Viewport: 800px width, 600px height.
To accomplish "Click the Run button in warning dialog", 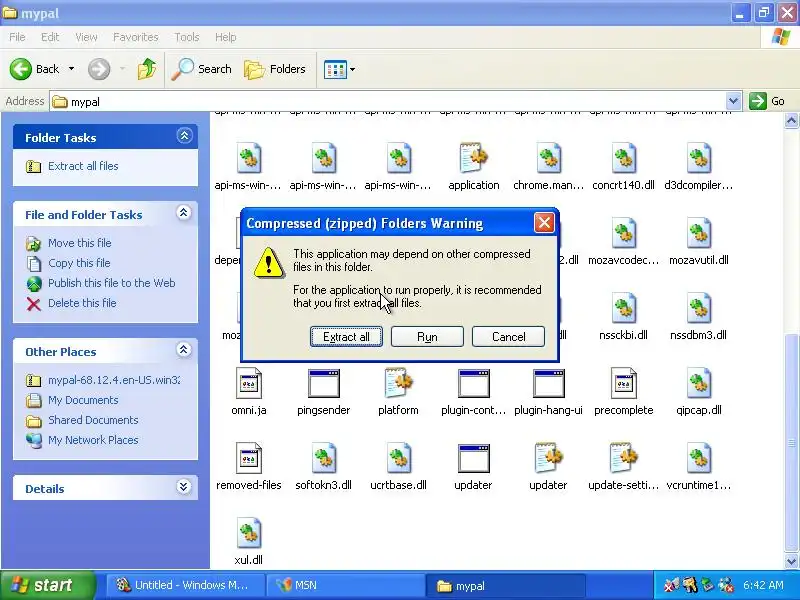I will click(427, 337).
